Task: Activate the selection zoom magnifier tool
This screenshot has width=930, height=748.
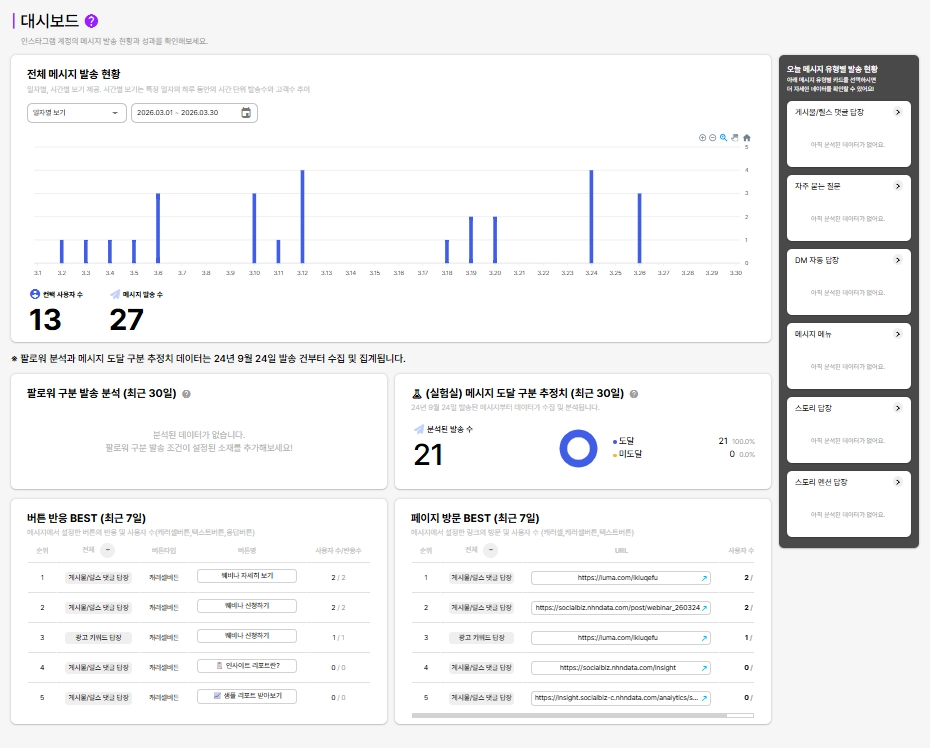Action: 724,138
